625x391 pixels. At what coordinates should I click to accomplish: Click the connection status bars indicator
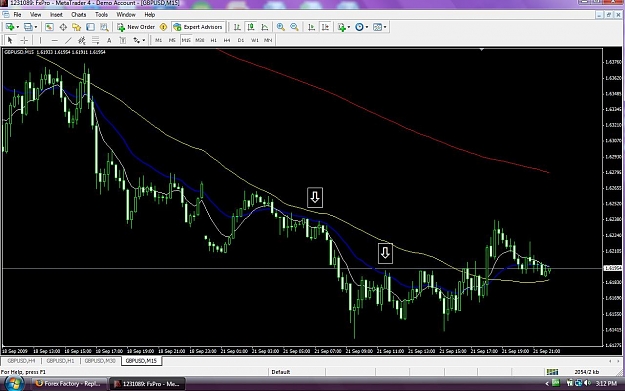(552, 372)
